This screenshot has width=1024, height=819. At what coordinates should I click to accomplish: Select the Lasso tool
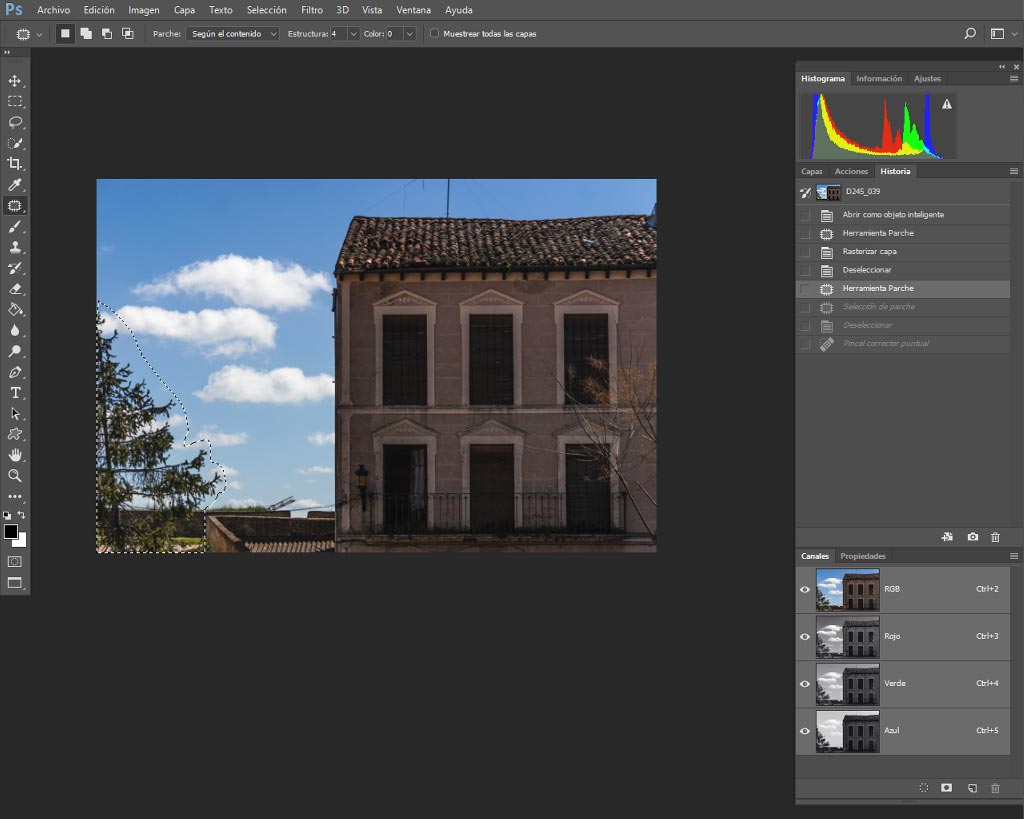pyautogui.click(x=14, y=122)
